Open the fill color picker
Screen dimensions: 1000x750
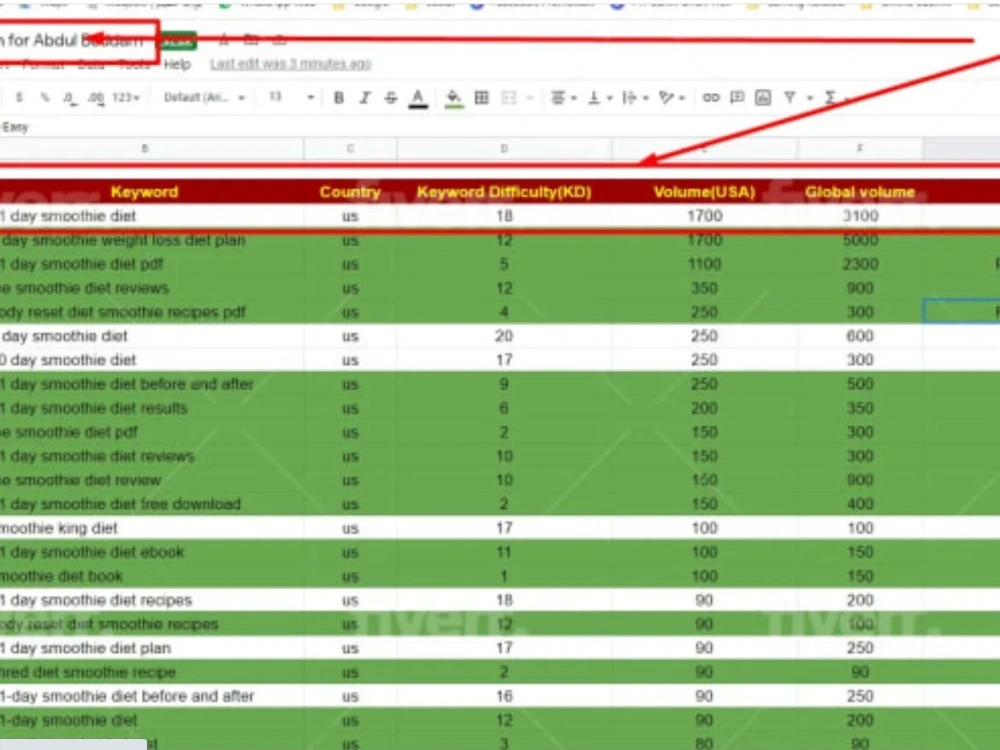tap(453, 98)
